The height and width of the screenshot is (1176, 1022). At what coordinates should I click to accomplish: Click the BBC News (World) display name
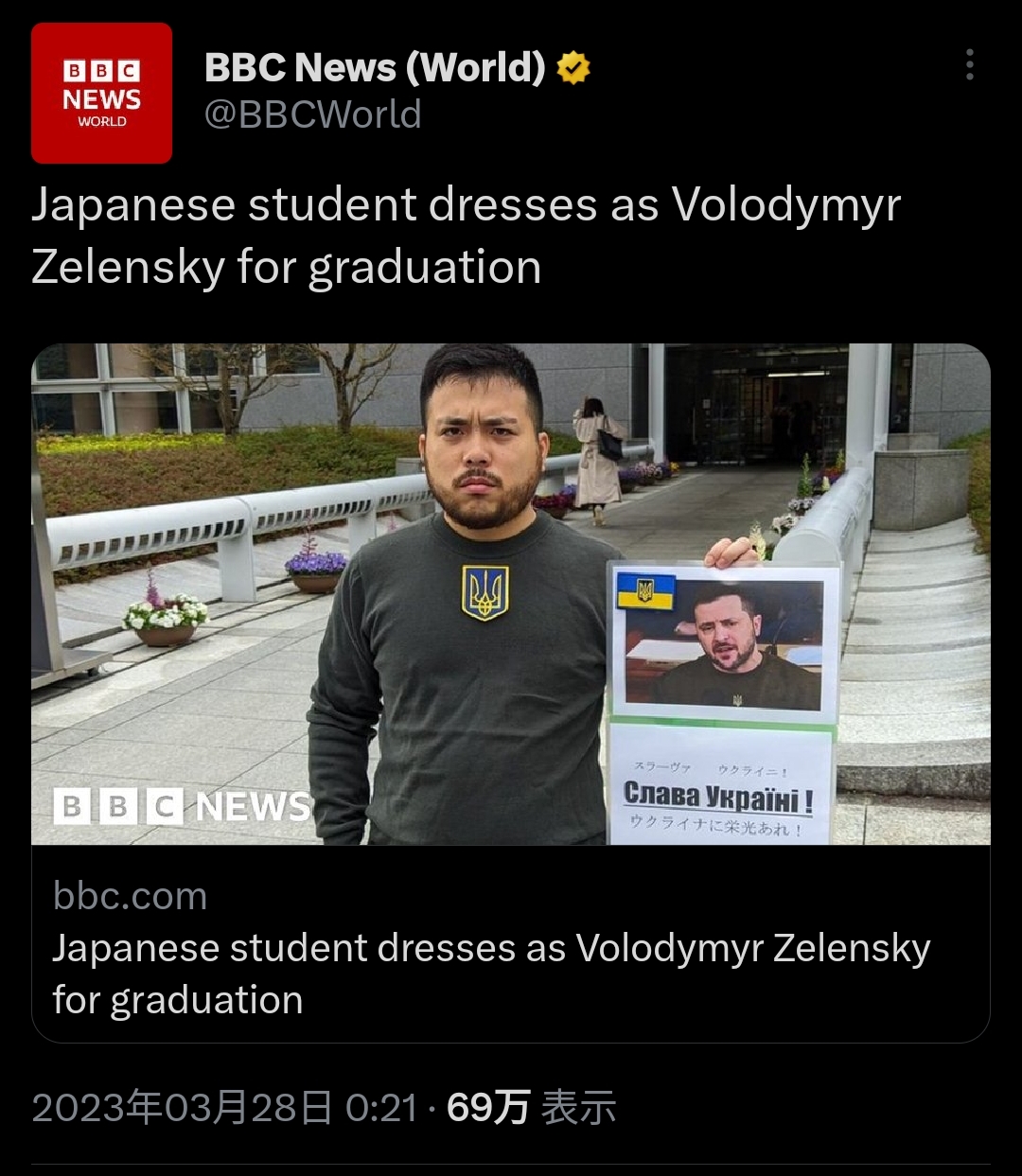(375, 68)
